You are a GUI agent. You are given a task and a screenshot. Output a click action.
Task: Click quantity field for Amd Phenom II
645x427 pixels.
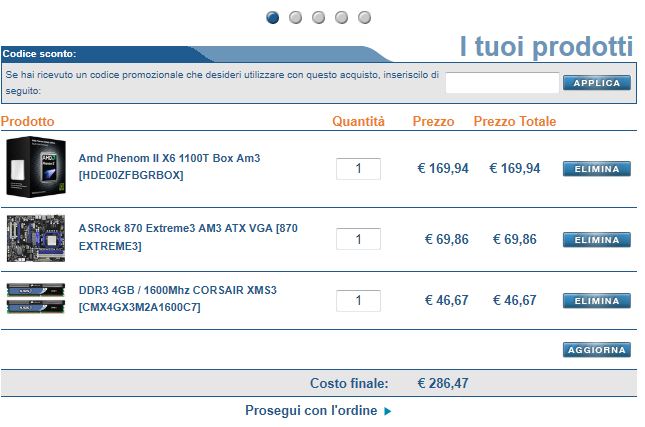point(358,169)
